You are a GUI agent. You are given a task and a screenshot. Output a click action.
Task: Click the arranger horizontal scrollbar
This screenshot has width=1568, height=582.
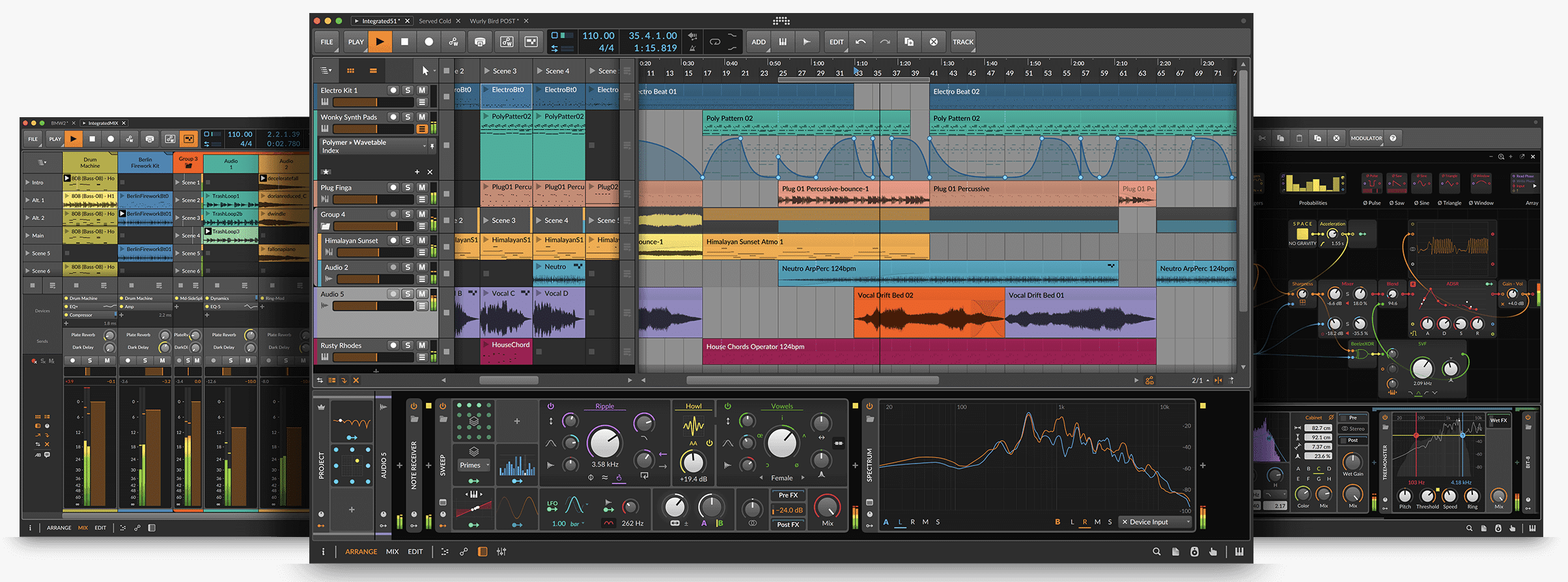pos(813,380)
